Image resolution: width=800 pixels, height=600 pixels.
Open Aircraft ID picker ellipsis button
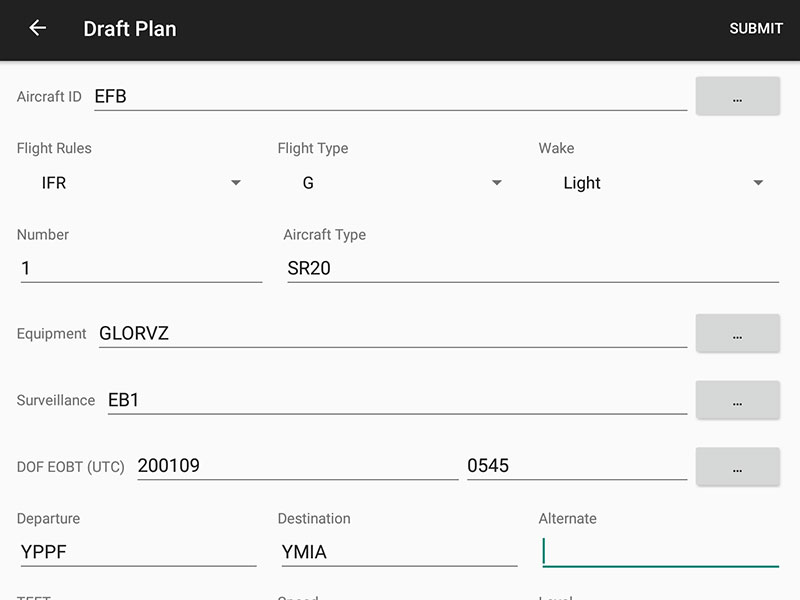(x=737, y=96)
